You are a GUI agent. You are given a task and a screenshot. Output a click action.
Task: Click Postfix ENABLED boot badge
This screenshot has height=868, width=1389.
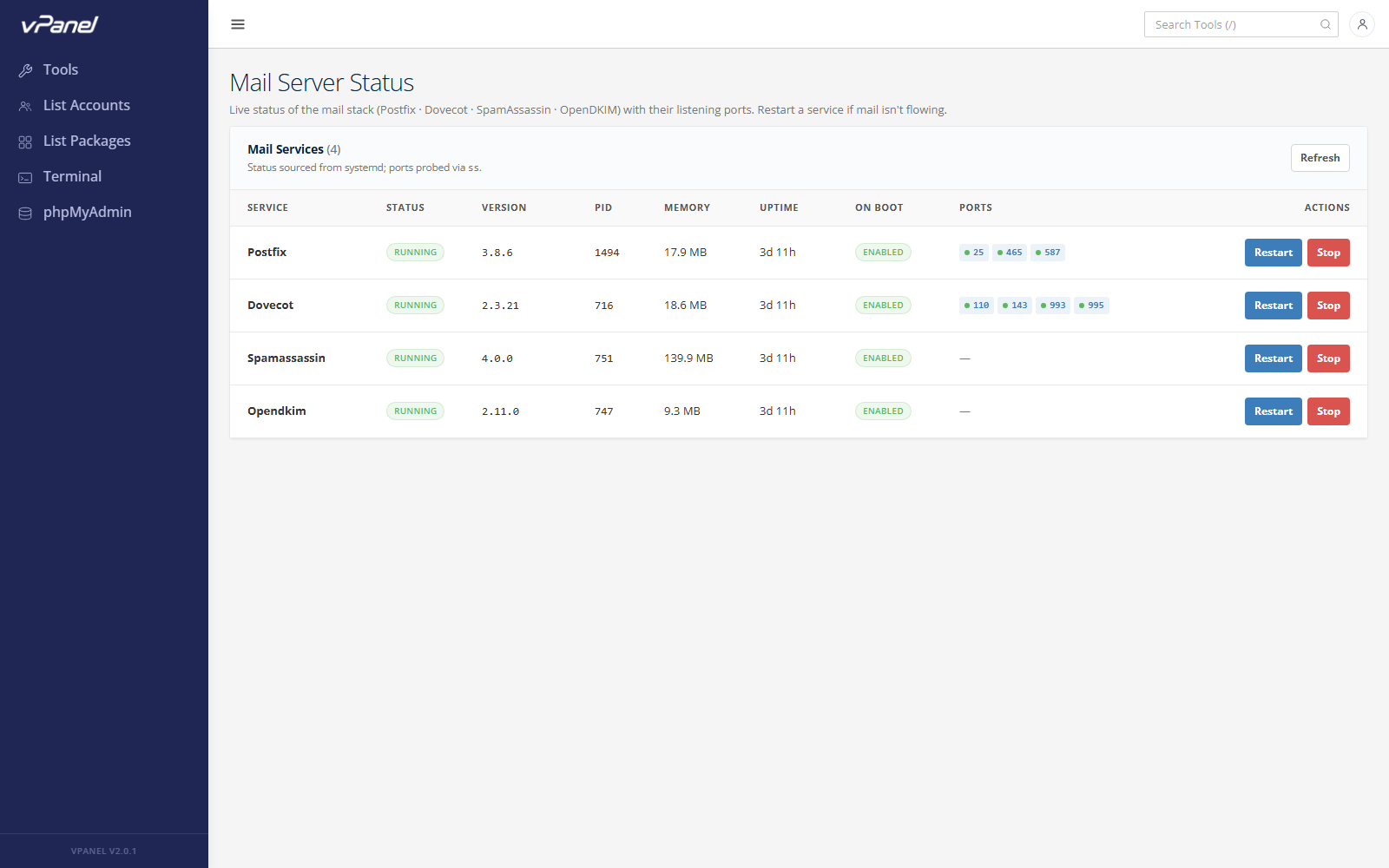(883, 253)
